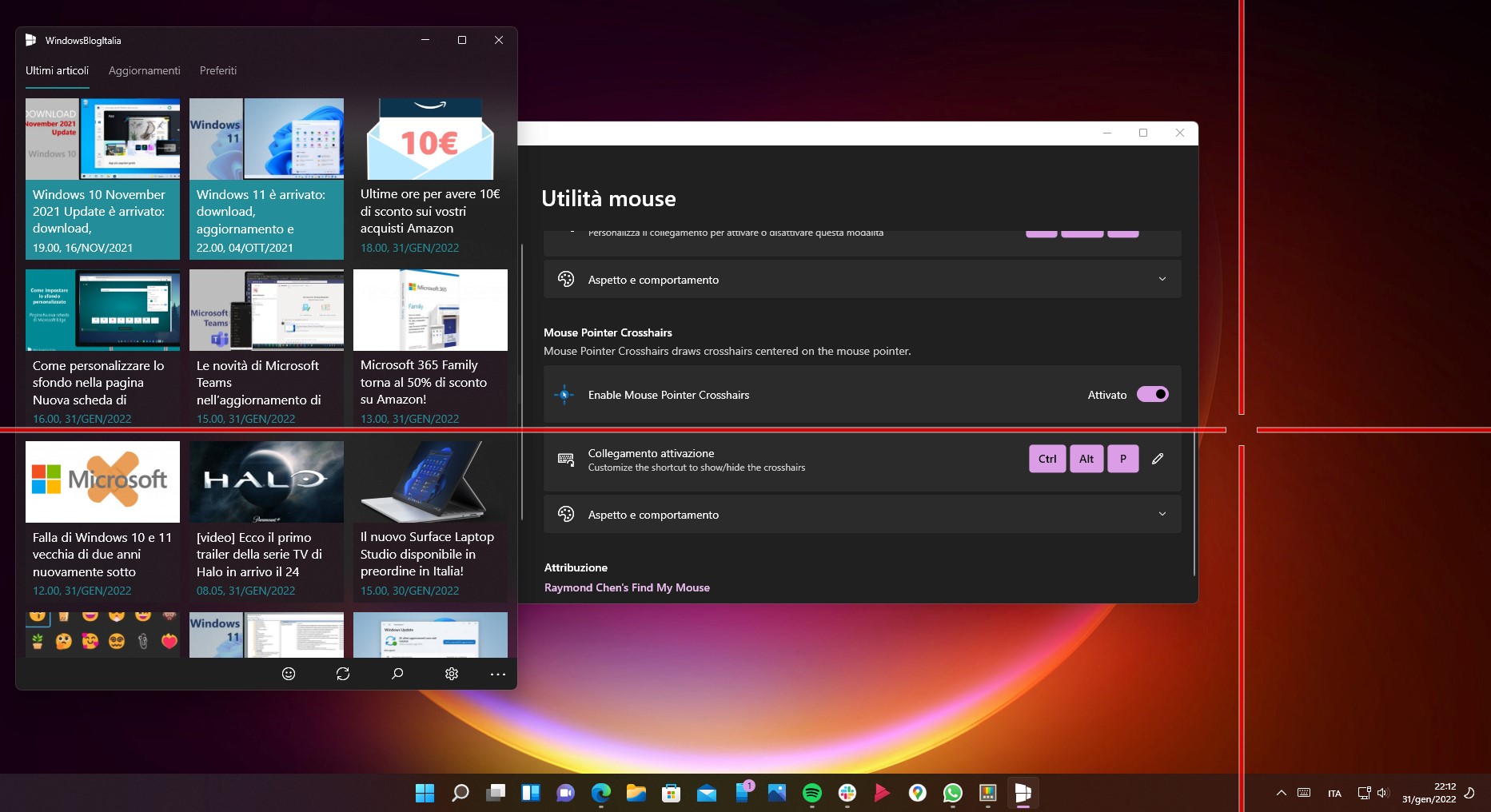The width and height of the screenshot is (1491, 812).
Task: Open Spotify from taskbar
Action: tap(812, 793)
